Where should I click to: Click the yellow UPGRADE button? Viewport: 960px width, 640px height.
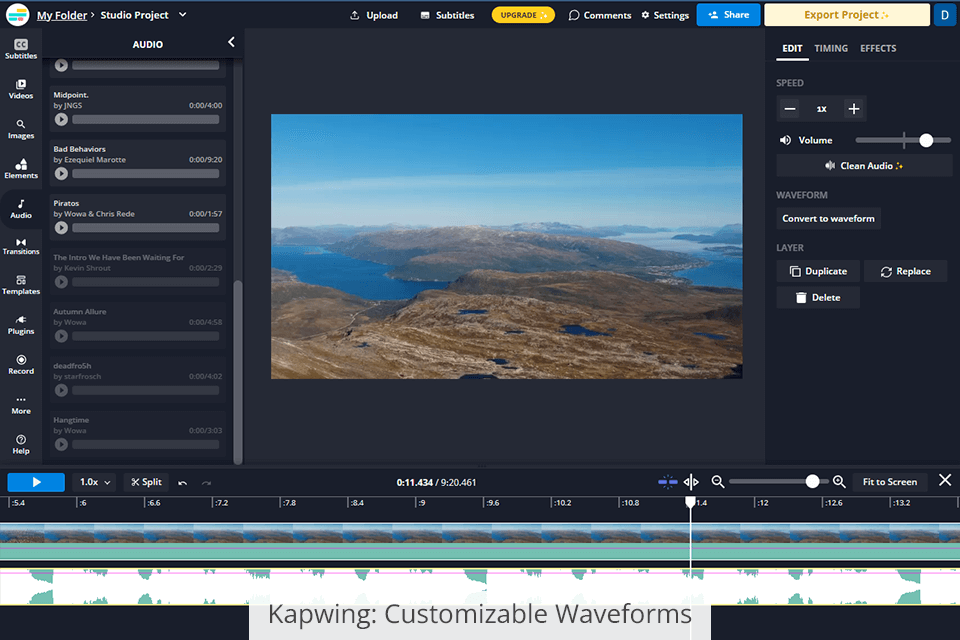pos(523,15)
